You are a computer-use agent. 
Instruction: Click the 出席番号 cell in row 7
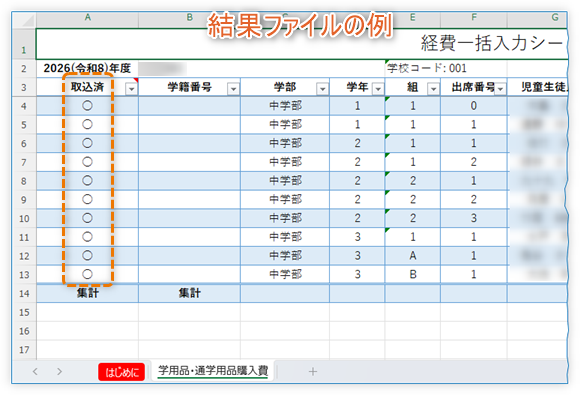[474, 162]
